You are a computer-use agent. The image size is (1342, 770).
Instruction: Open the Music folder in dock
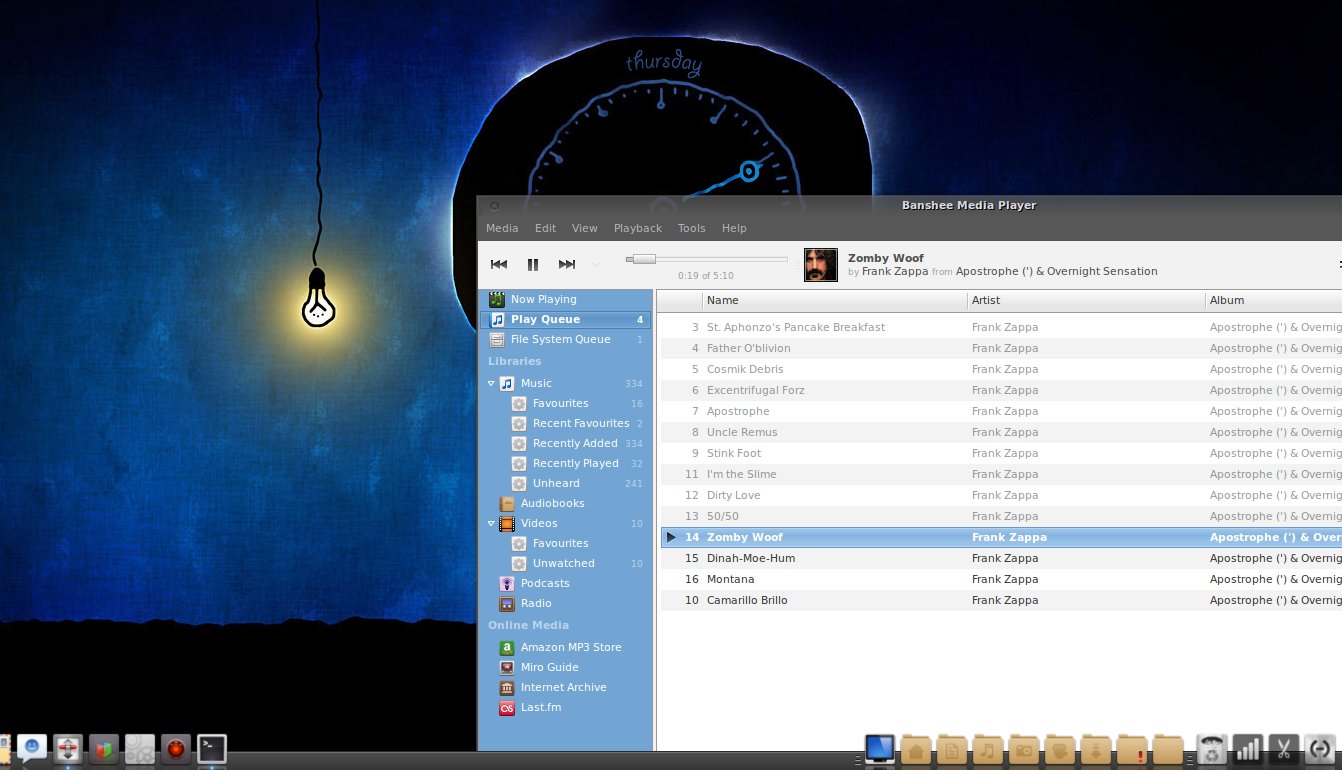(x=988, y=749)
